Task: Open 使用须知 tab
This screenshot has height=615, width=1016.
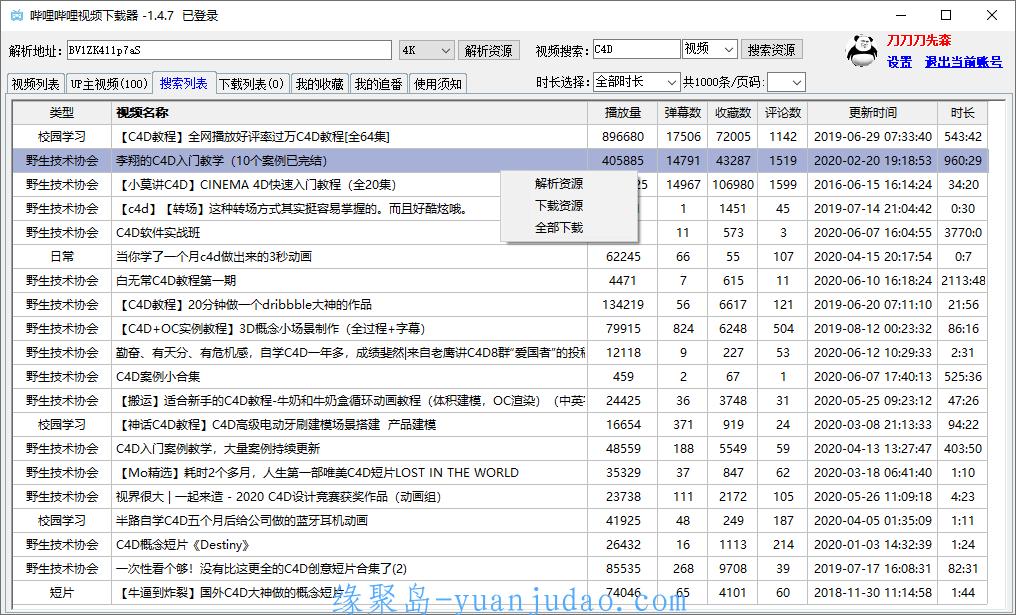Action: tap(437, 84)
